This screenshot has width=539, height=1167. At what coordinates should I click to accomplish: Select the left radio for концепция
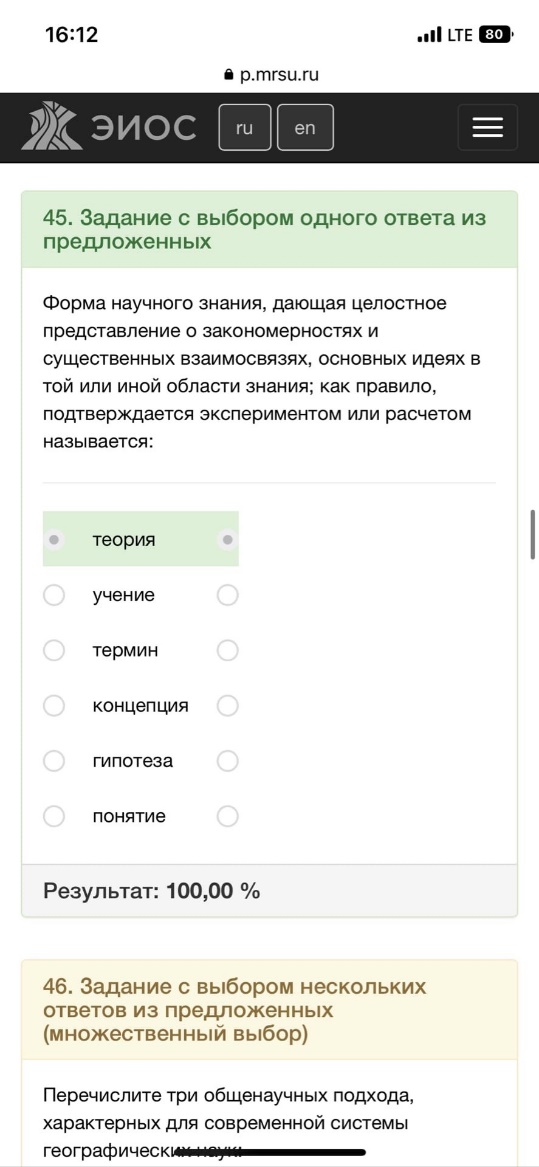[54, 706]
